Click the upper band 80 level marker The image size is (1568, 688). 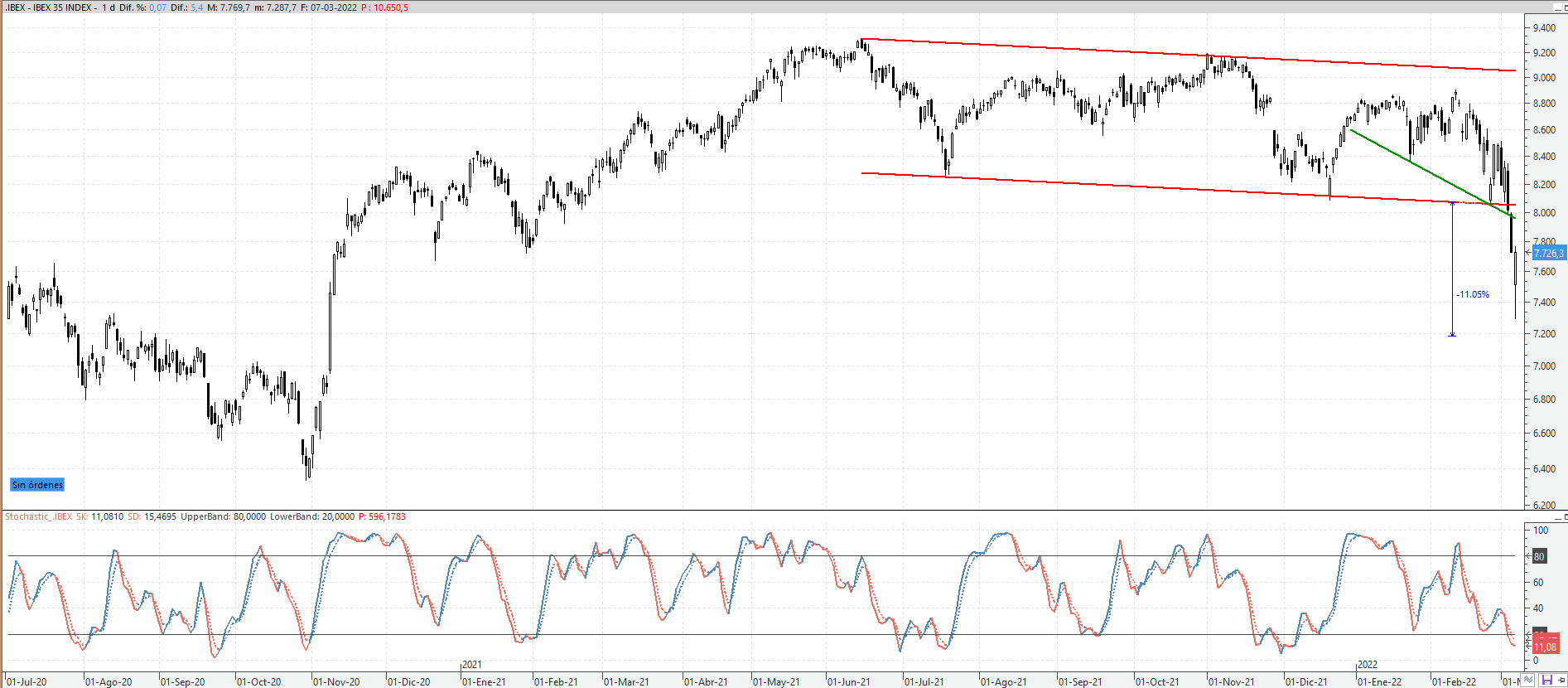1539,556
